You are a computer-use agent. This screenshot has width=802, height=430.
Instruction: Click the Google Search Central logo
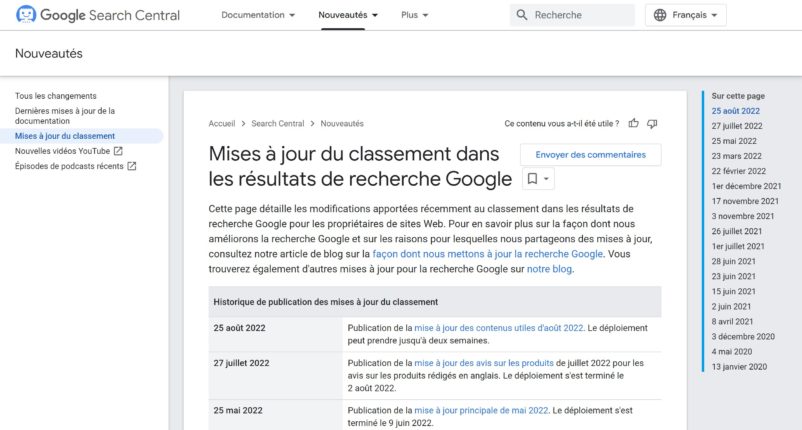[x=97, y=15]
